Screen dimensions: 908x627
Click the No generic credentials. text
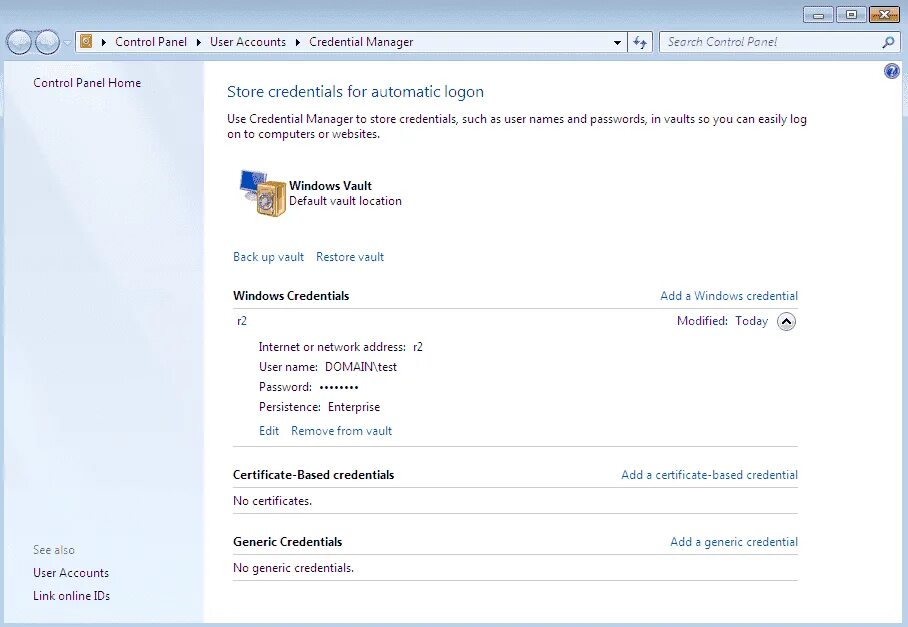[x=293, y=568]
